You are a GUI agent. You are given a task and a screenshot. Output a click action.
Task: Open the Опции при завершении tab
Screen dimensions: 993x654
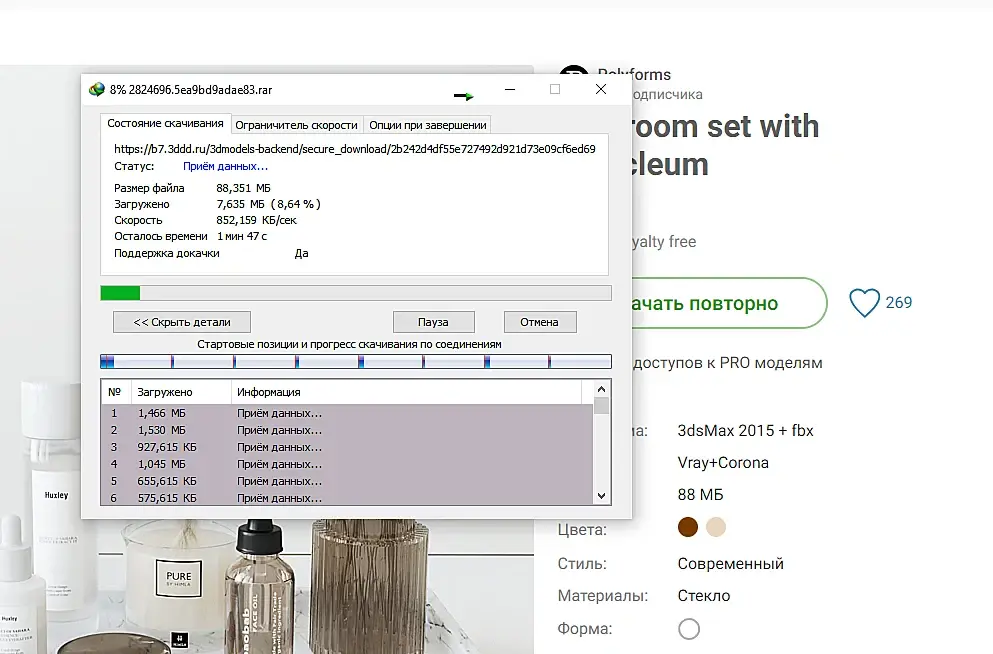[x=427, y=125]
